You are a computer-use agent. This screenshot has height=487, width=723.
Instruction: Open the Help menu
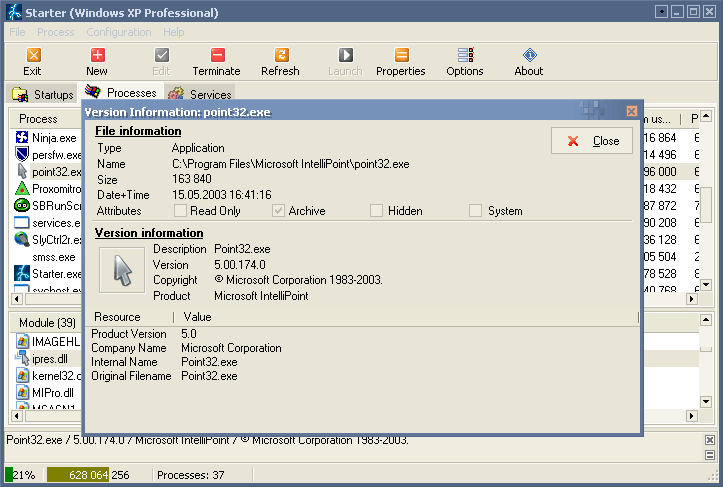point(173,32)
